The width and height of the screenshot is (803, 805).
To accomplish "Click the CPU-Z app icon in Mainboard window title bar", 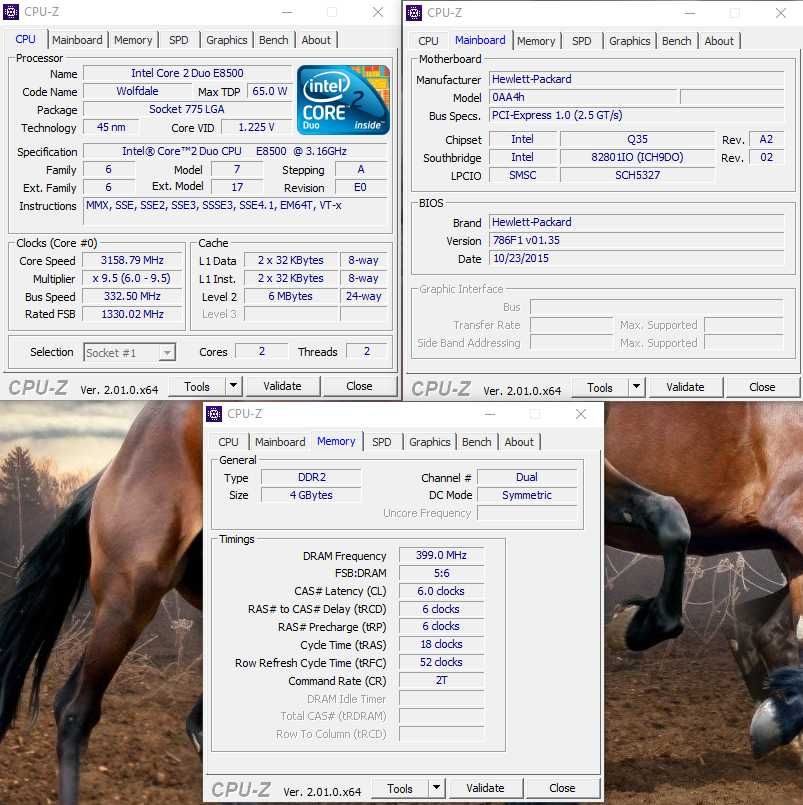I will [414, 13].
